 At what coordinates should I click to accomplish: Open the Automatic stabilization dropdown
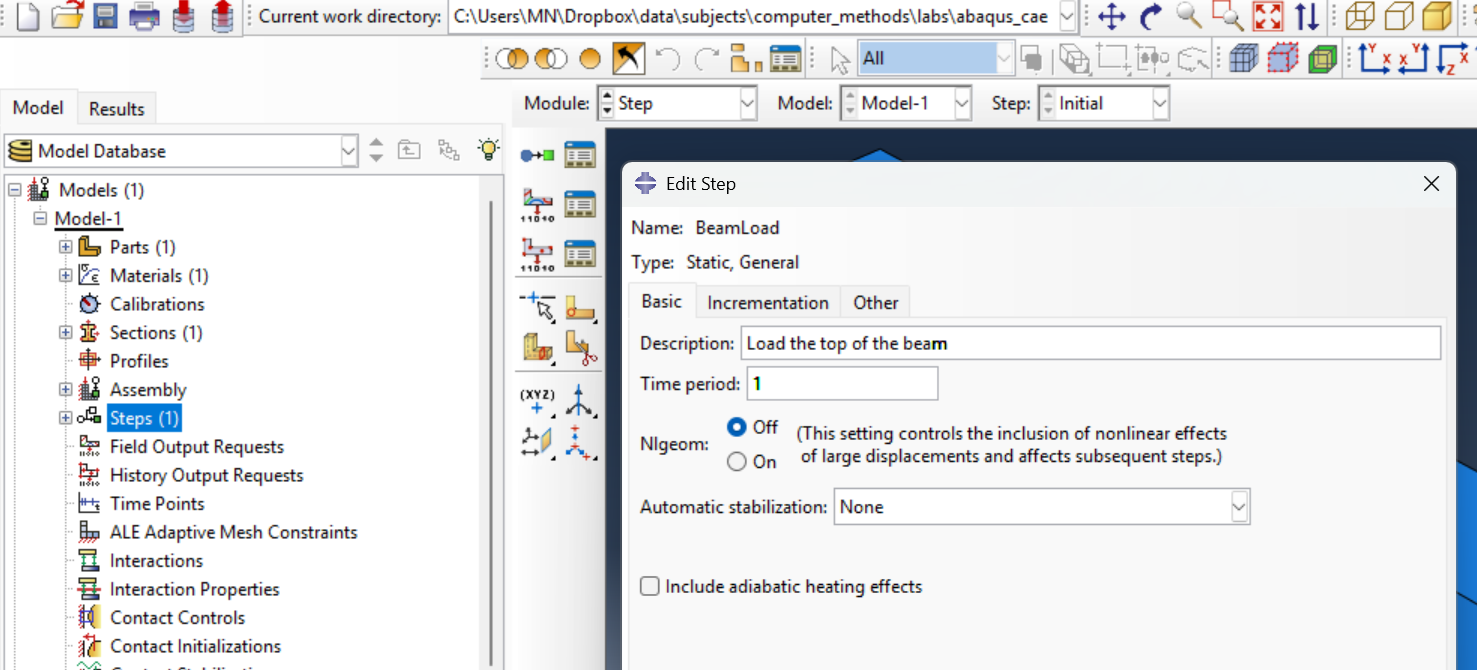point(1239,507)
